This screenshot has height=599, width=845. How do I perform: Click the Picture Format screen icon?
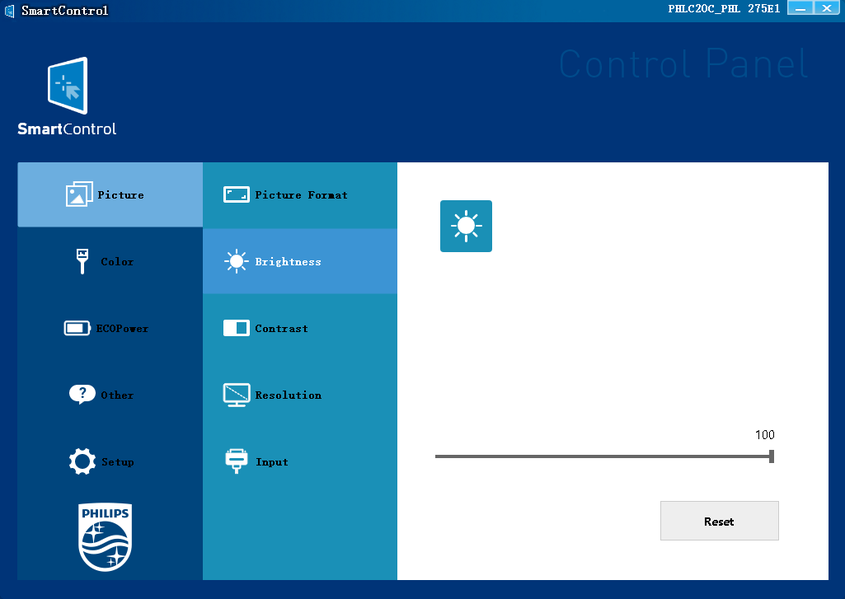tap(236, 194)
